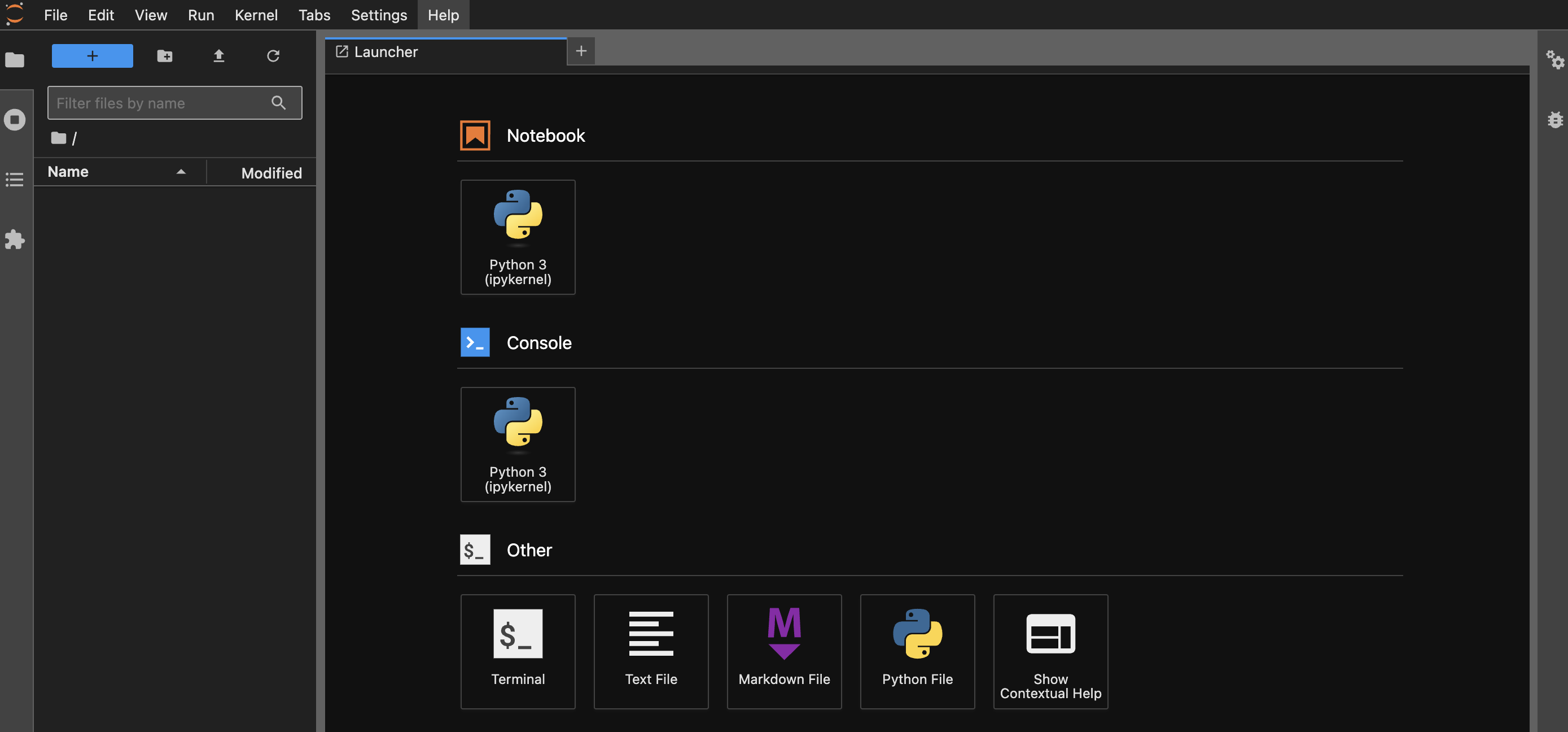Click the Console section heading text

click(x=538, y=343)
